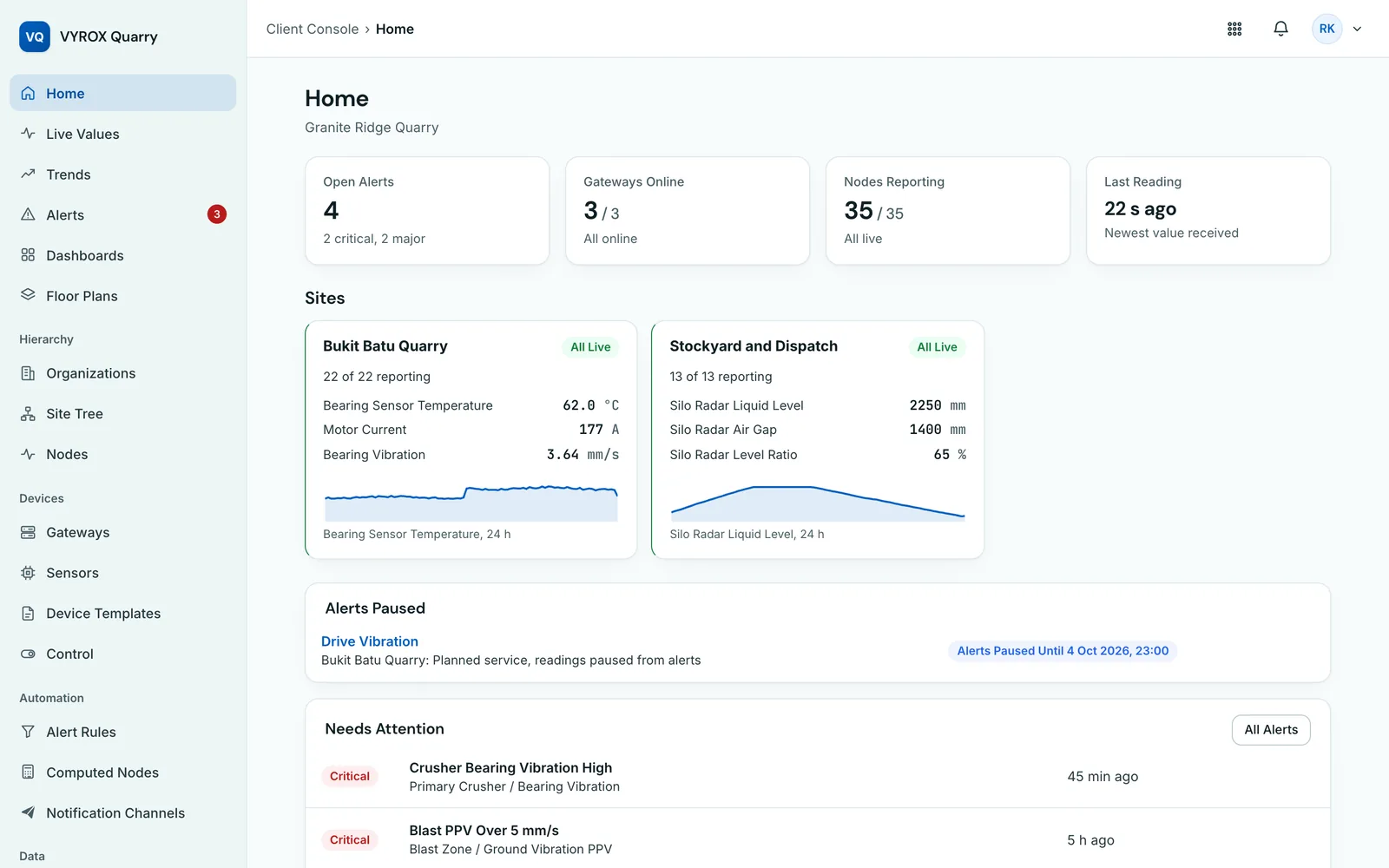
Task: Click Stockyard and Dispatch All Live badge
Action: point(937,347)
